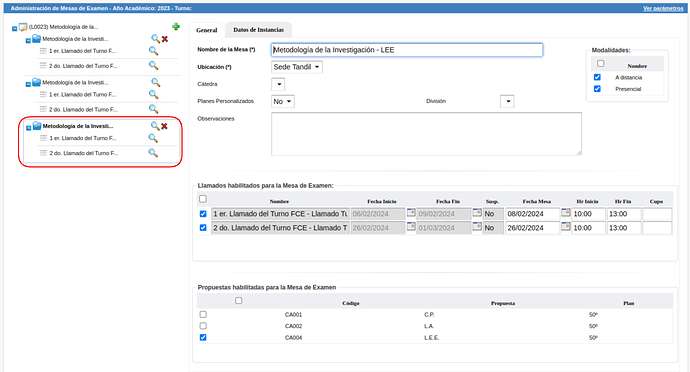Switch to Datos de Instancias tab
The image size is (690, 372).
point(258,30)
